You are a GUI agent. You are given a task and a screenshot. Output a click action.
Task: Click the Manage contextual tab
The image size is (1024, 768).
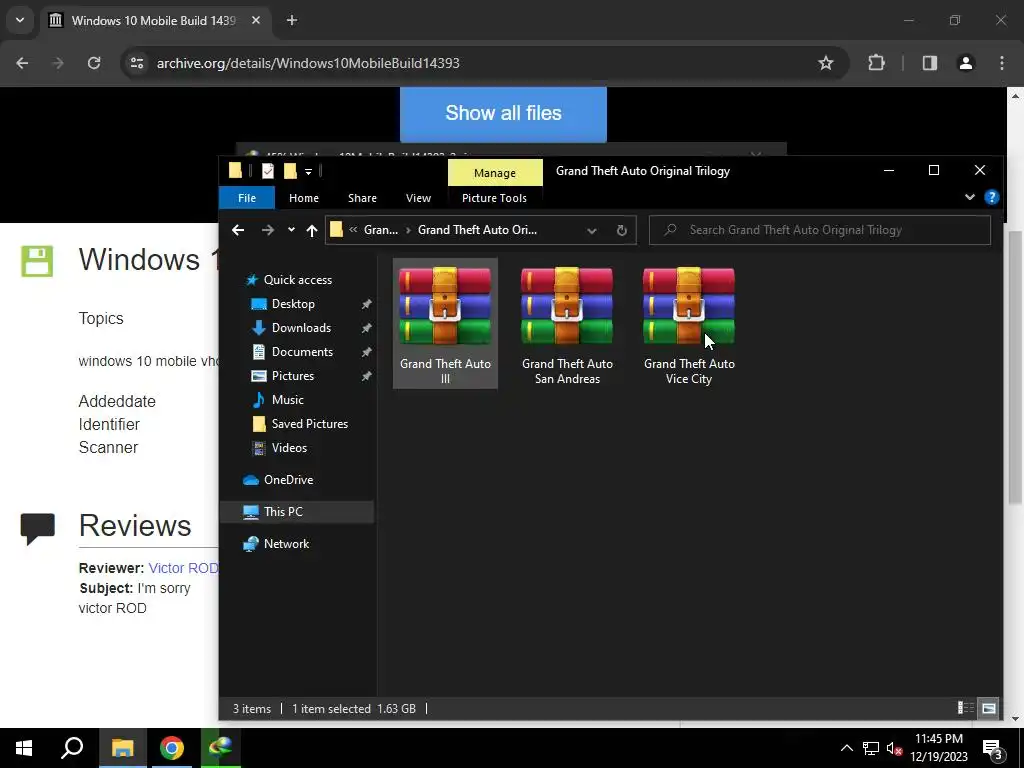click(x=495, y=172)
